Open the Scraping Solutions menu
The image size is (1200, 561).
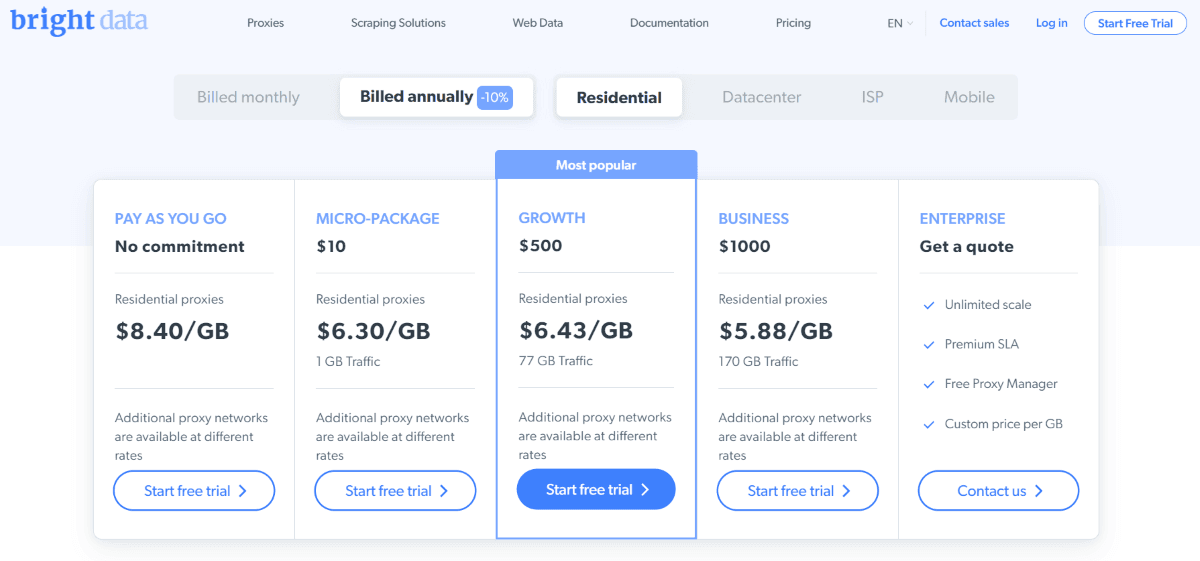pos(399,23)
